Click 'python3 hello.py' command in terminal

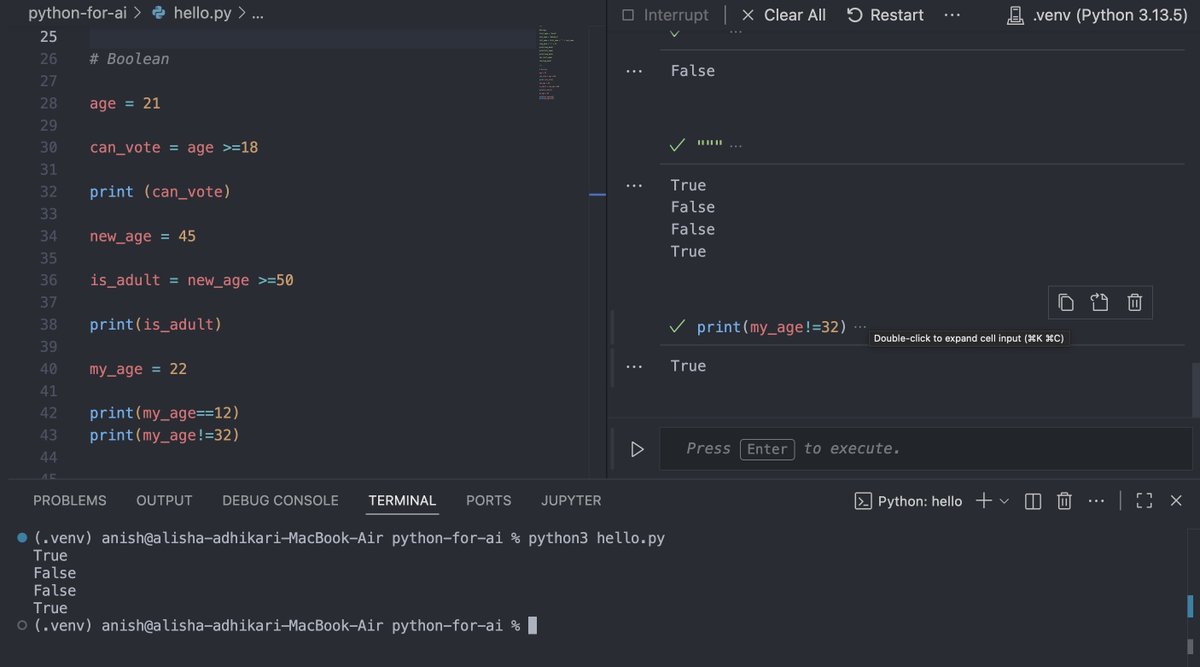point(596,538)
